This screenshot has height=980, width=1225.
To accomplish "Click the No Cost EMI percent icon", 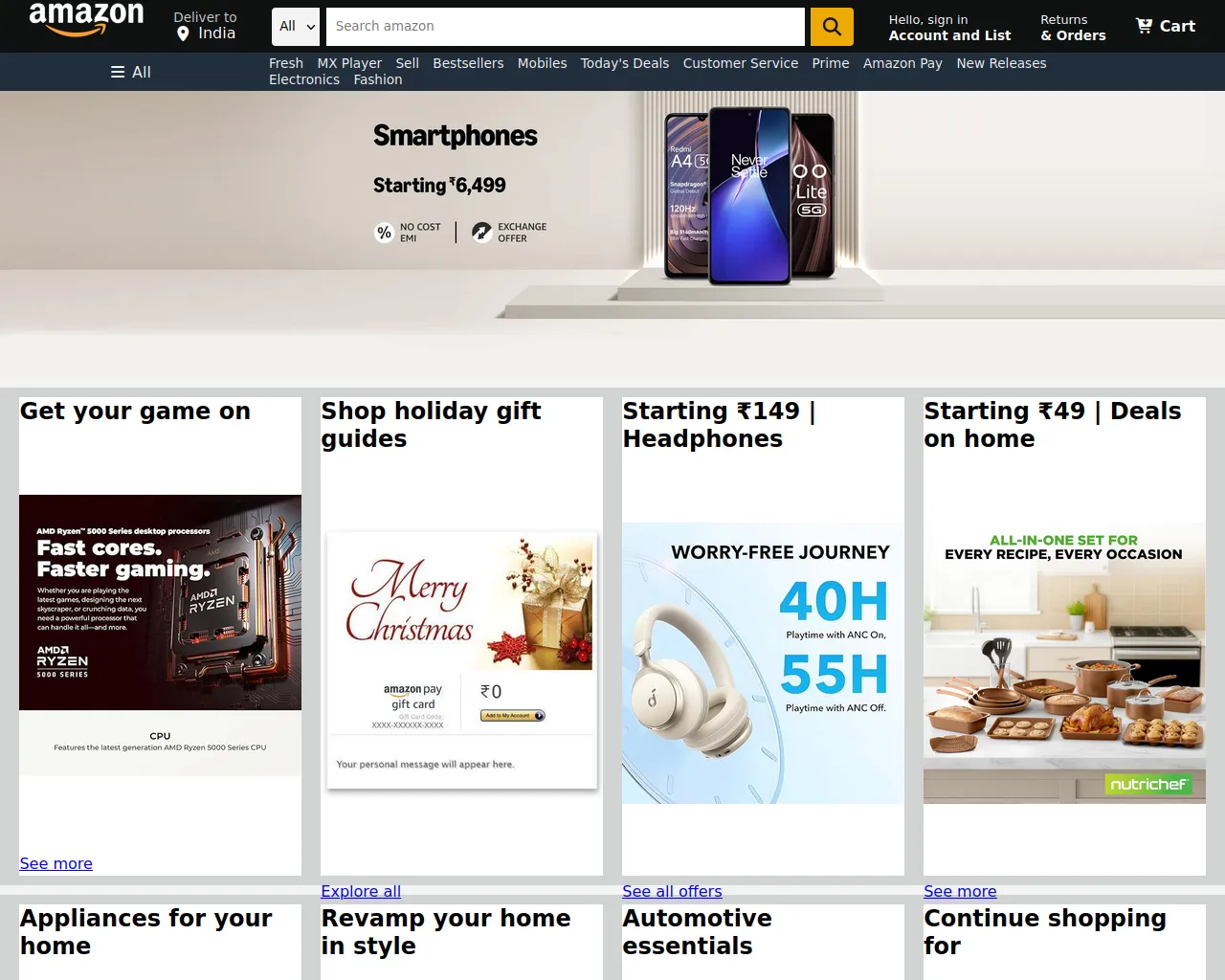I will pos(385,233).
